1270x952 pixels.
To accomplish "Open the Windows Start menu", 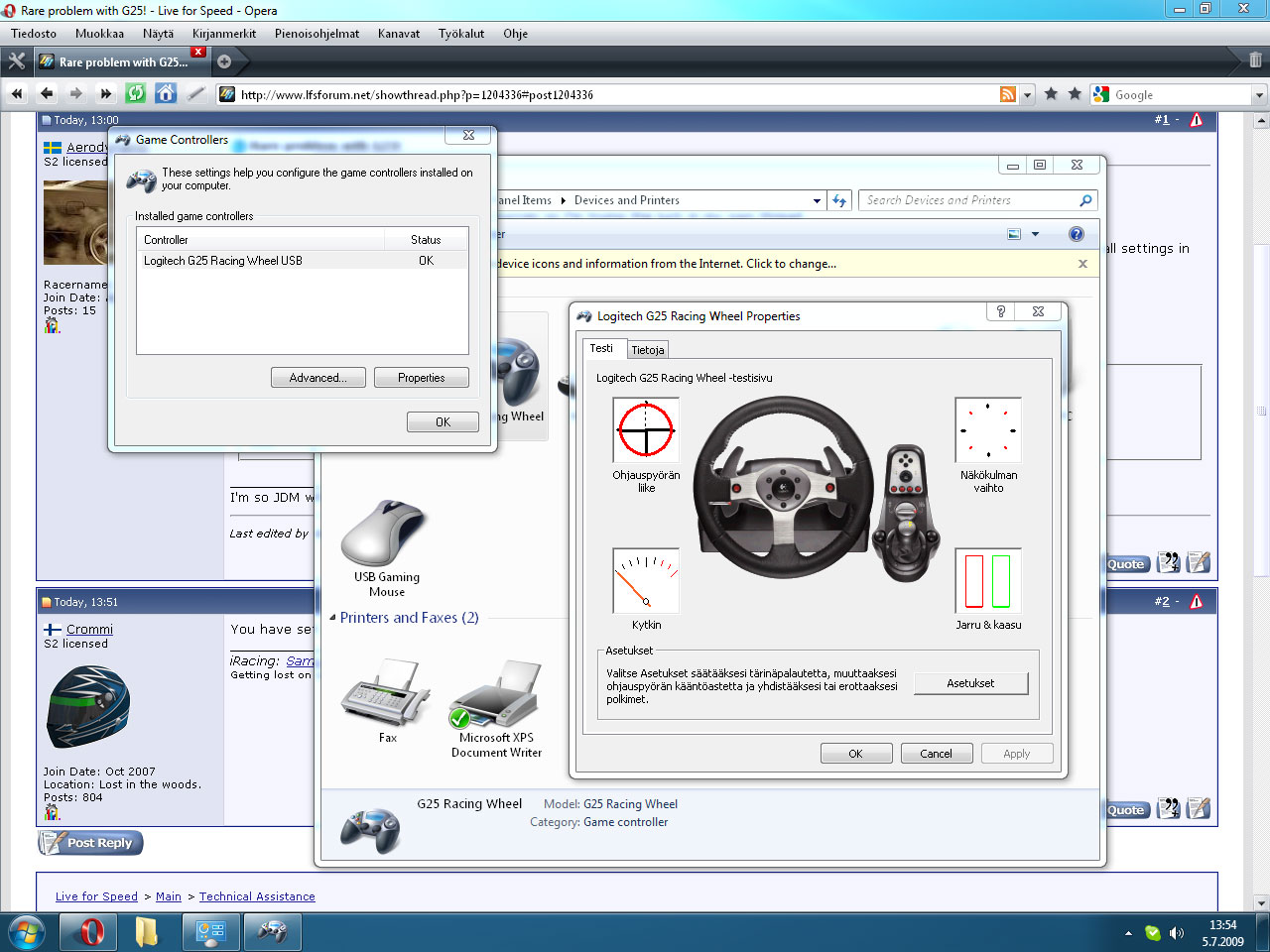I will pos(27,932).
